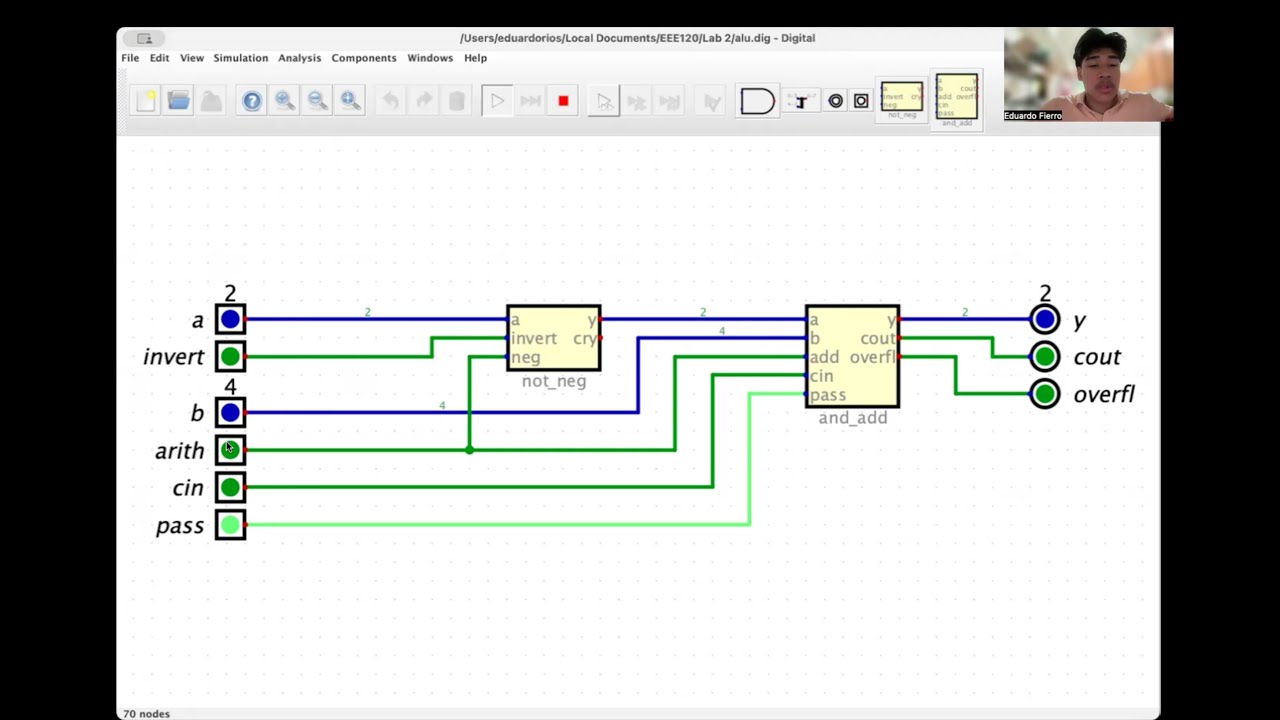The height and width of the screenshot is (720, 1280).
Task: Open the blue question-mark help icon
Action: pyautogui.click(x=252, y=101)
